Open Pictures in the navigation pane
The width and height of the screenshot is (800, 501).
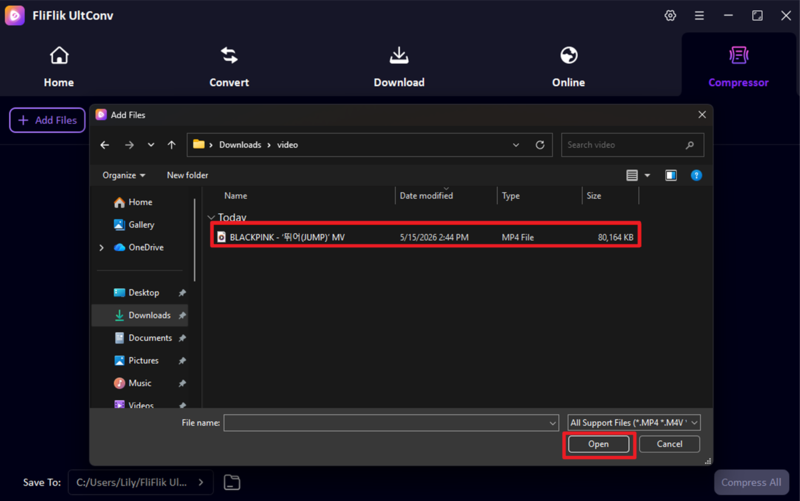point(136,360)
